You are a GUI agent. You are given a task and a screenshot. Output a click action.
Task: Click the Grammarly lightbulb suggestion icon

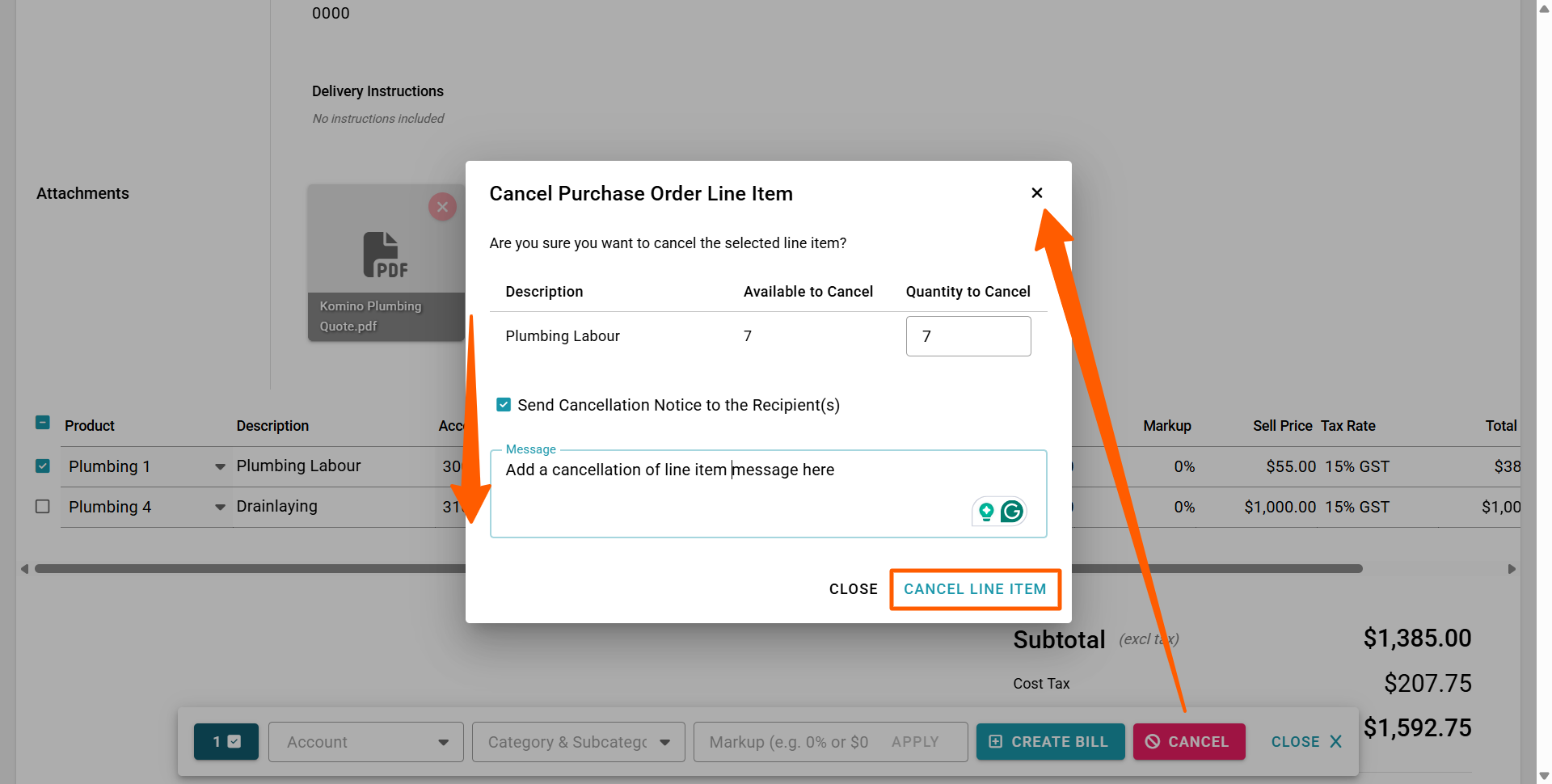pos(986,512)
